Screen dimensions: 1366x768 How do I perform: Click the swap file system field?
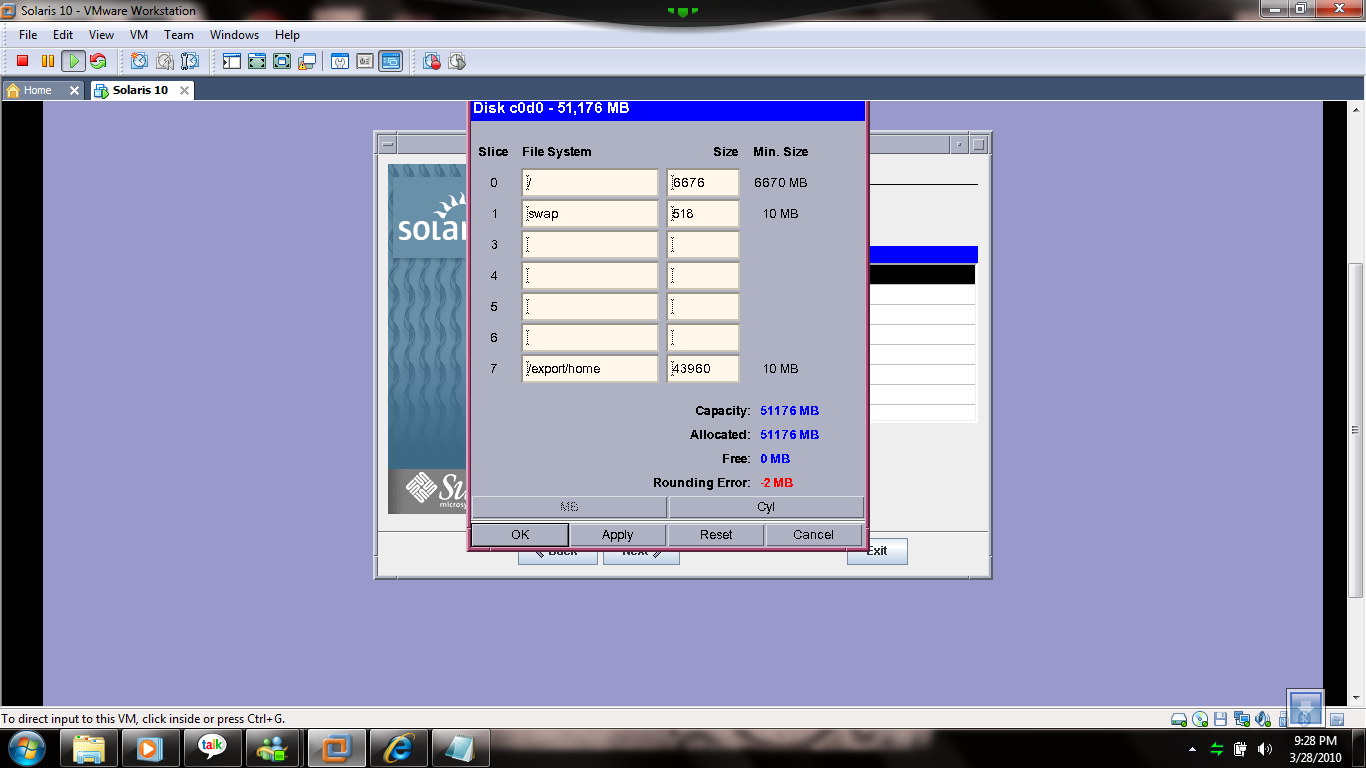click(x=590, y=213)
